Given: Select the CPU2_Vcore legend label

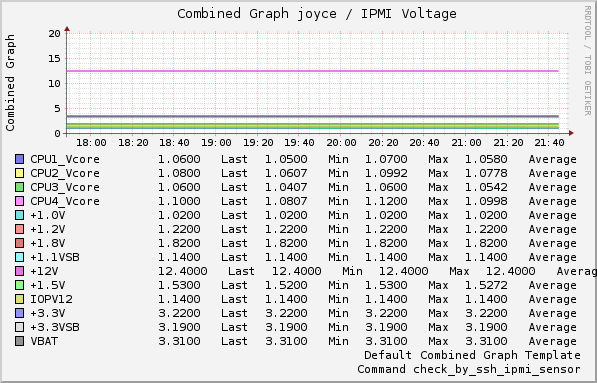Looking at the screenshot, I should click(65, 173).
